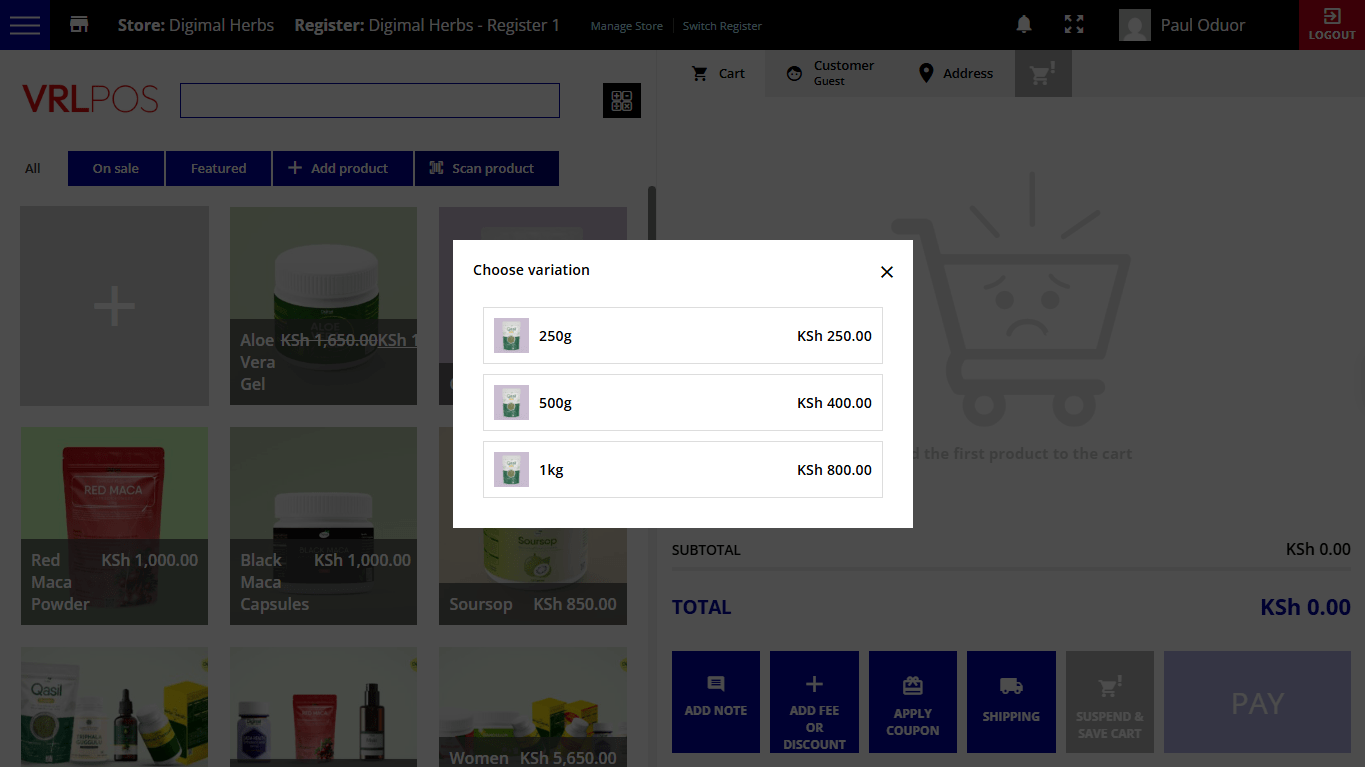Click the product list scrollbar
The height and width of the screenshot is (767, 1365).
(x=652, y=215)
